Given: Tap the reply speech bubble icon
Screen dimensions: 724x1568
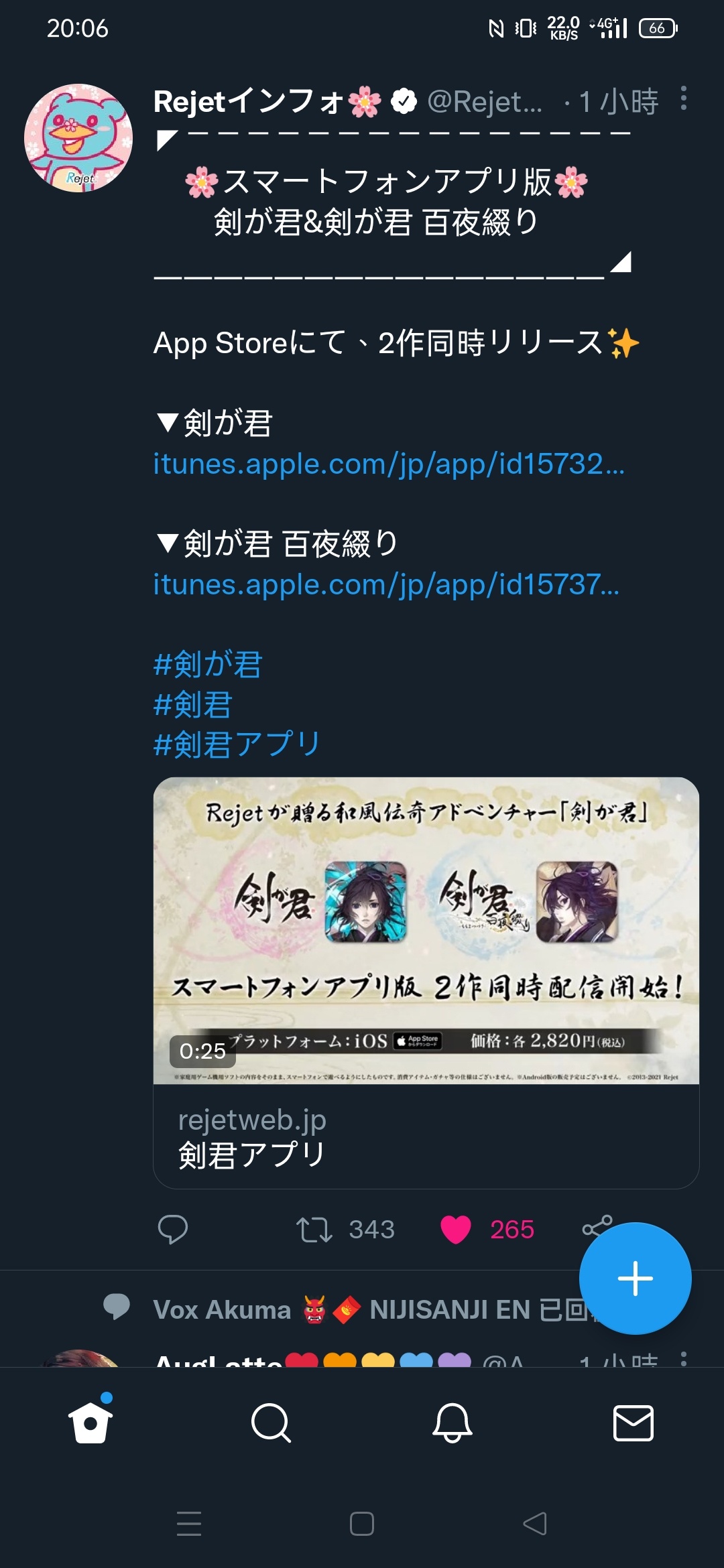Looking at the screenshot, I should tap(172, 1229).
